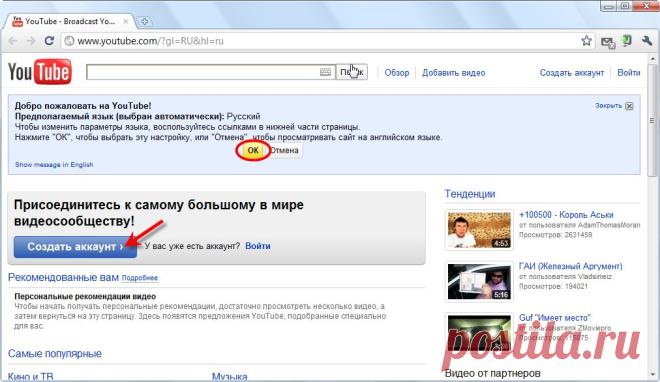
Task: Bookmark page with the star icon
Action: (x=586, y=41)
